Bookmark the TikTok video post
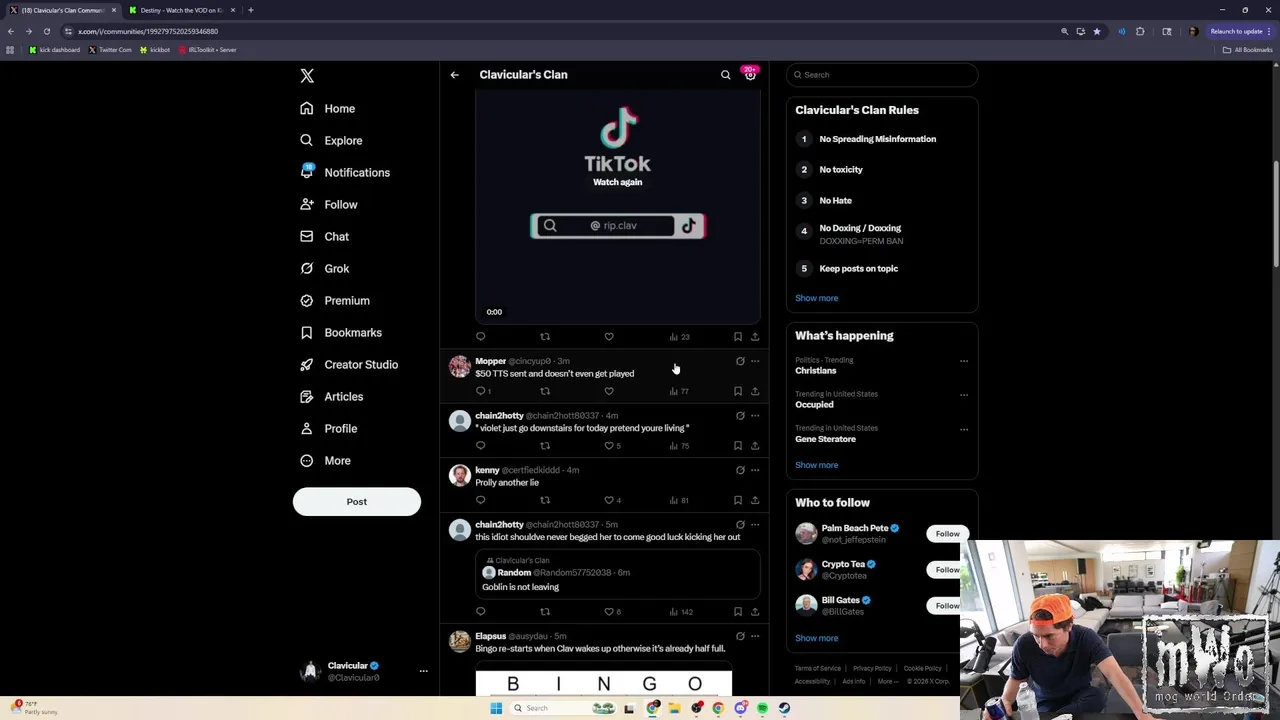This screenshot has height=720, width=1280. coord(738,337)
